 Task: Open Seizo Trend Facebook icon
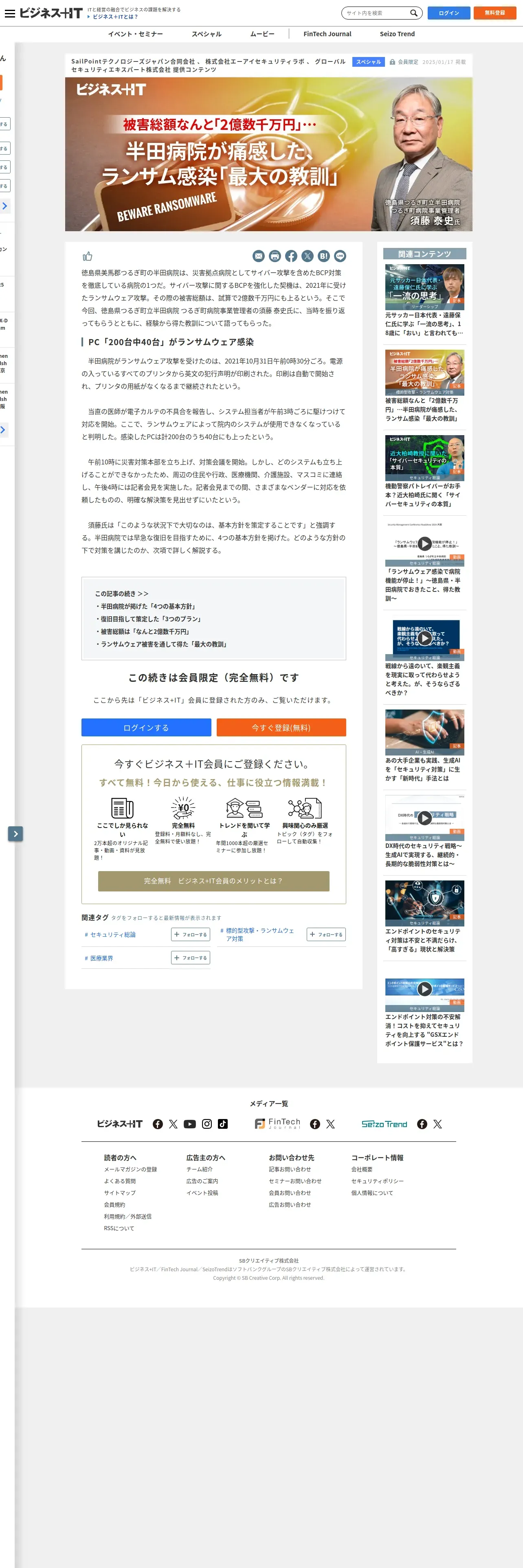422,1123
